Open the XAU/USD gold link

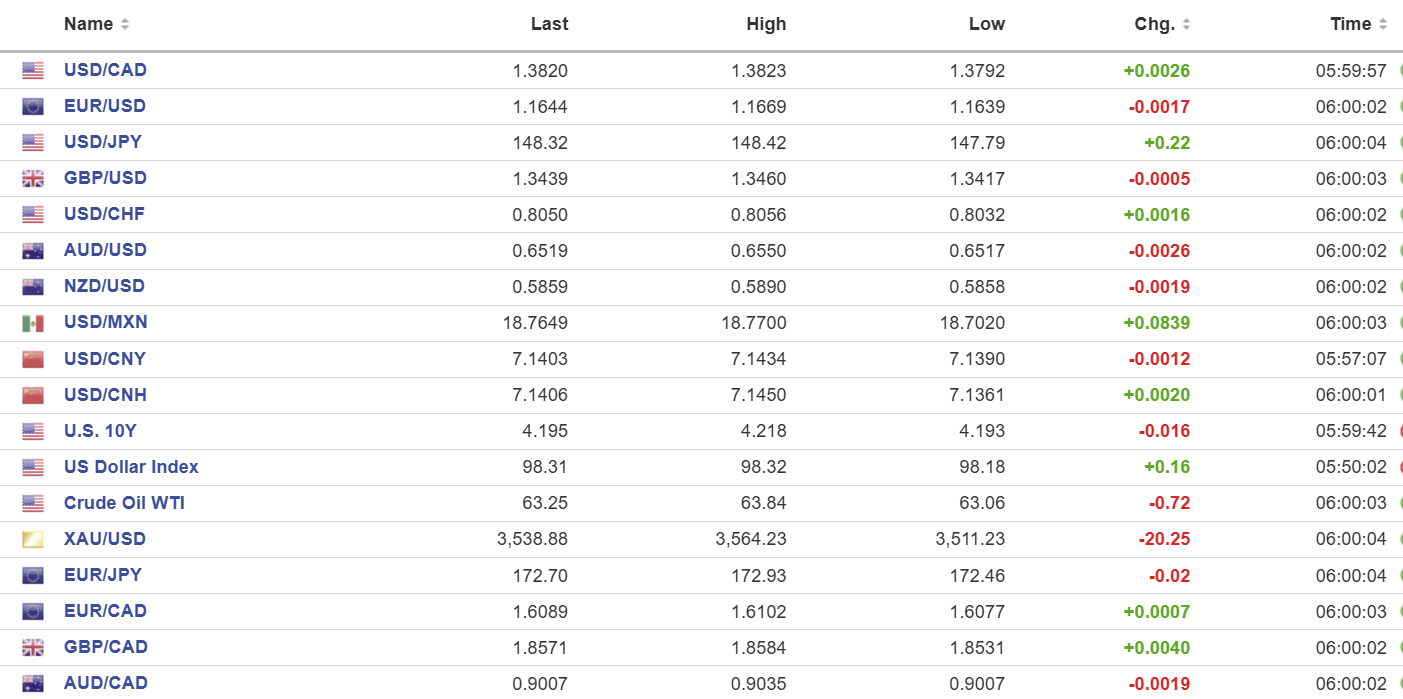coord(105,539)
